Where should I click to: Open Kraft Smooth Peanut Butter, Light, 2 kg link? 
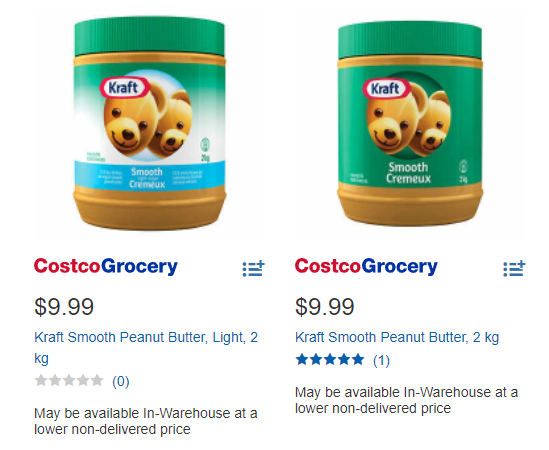[x=146, y=347]
